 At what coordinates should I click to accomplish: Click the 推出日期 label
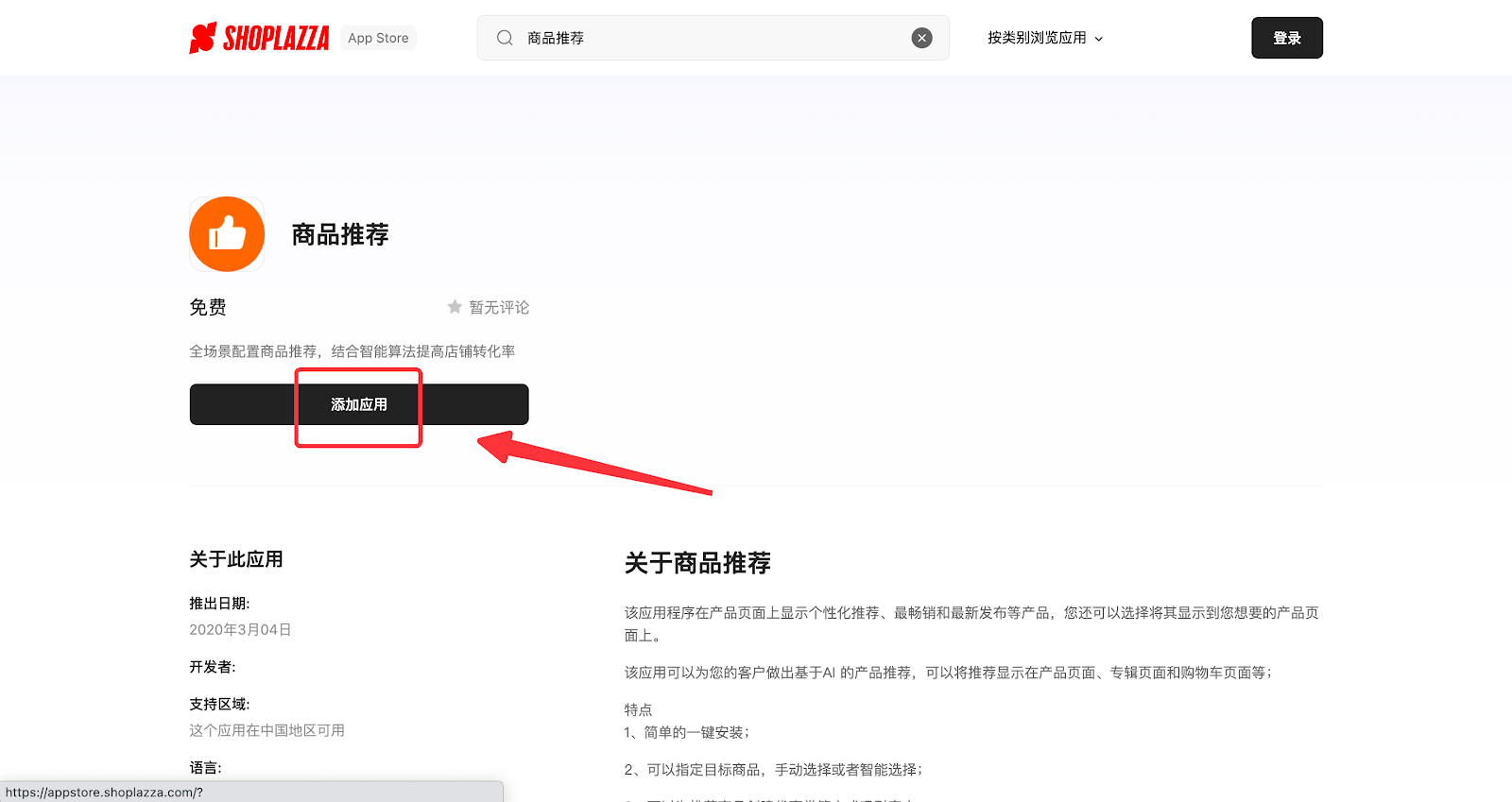pyautogui.click(x=219, y=604)
